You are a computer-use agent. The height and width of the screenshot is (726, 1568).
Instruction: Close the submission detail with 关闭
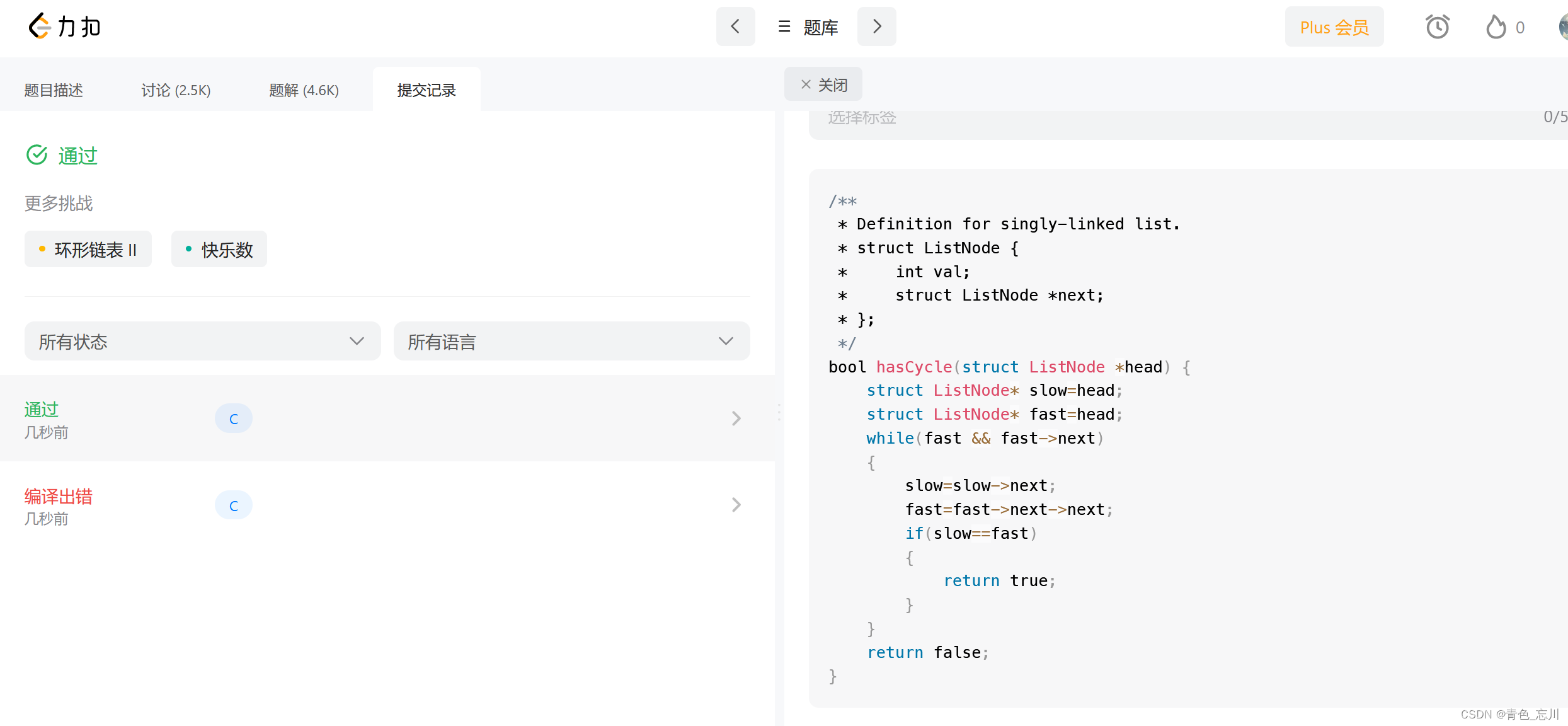(823, 84)
